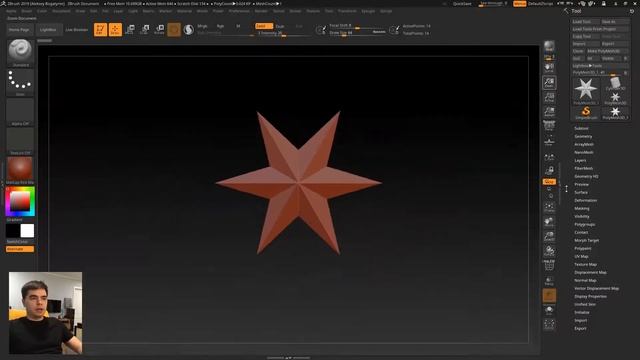Select the white secondary color swatch
This screenshot has width=640, height=360.
(x=27, y=231)
